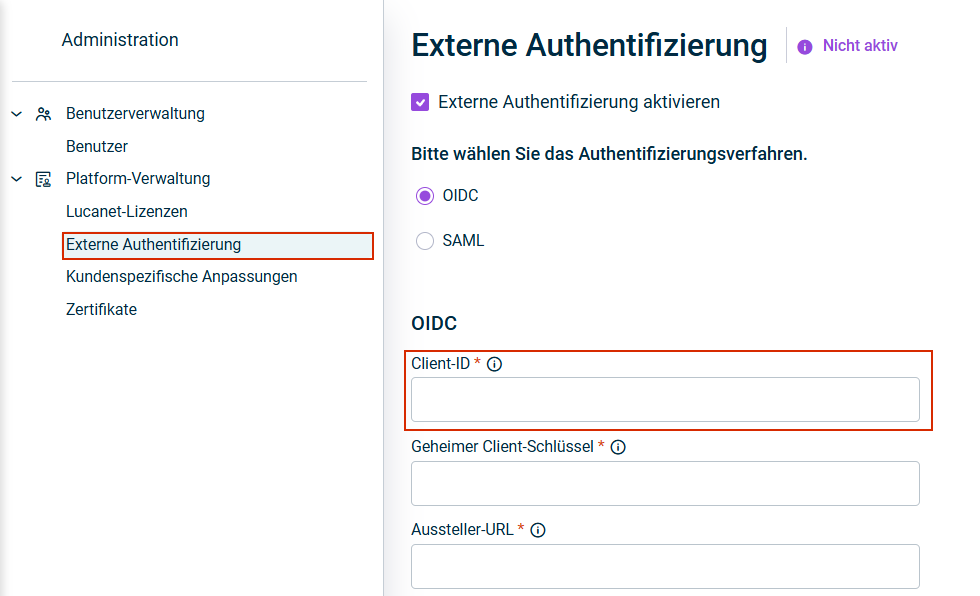This screenshot has height=596, width=980.
Task: Click the purple Nicht aktiv status icon
Action: [805, 46]
